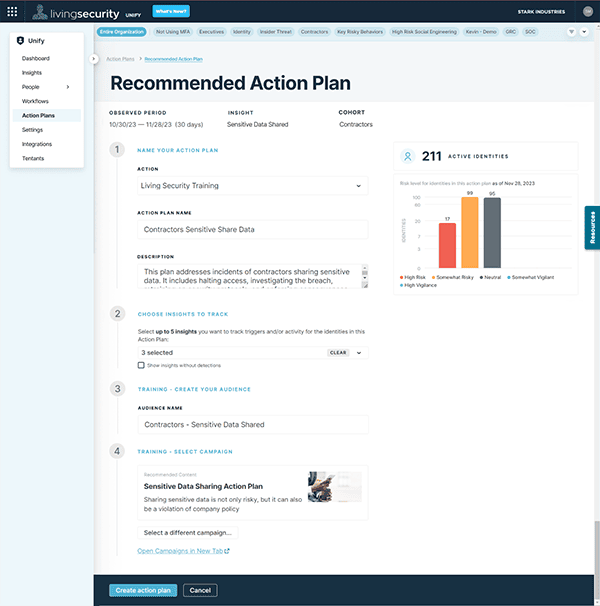Select the Kevin - Demo chip
This screenshot has width=600, height=606.
(481, 32)
